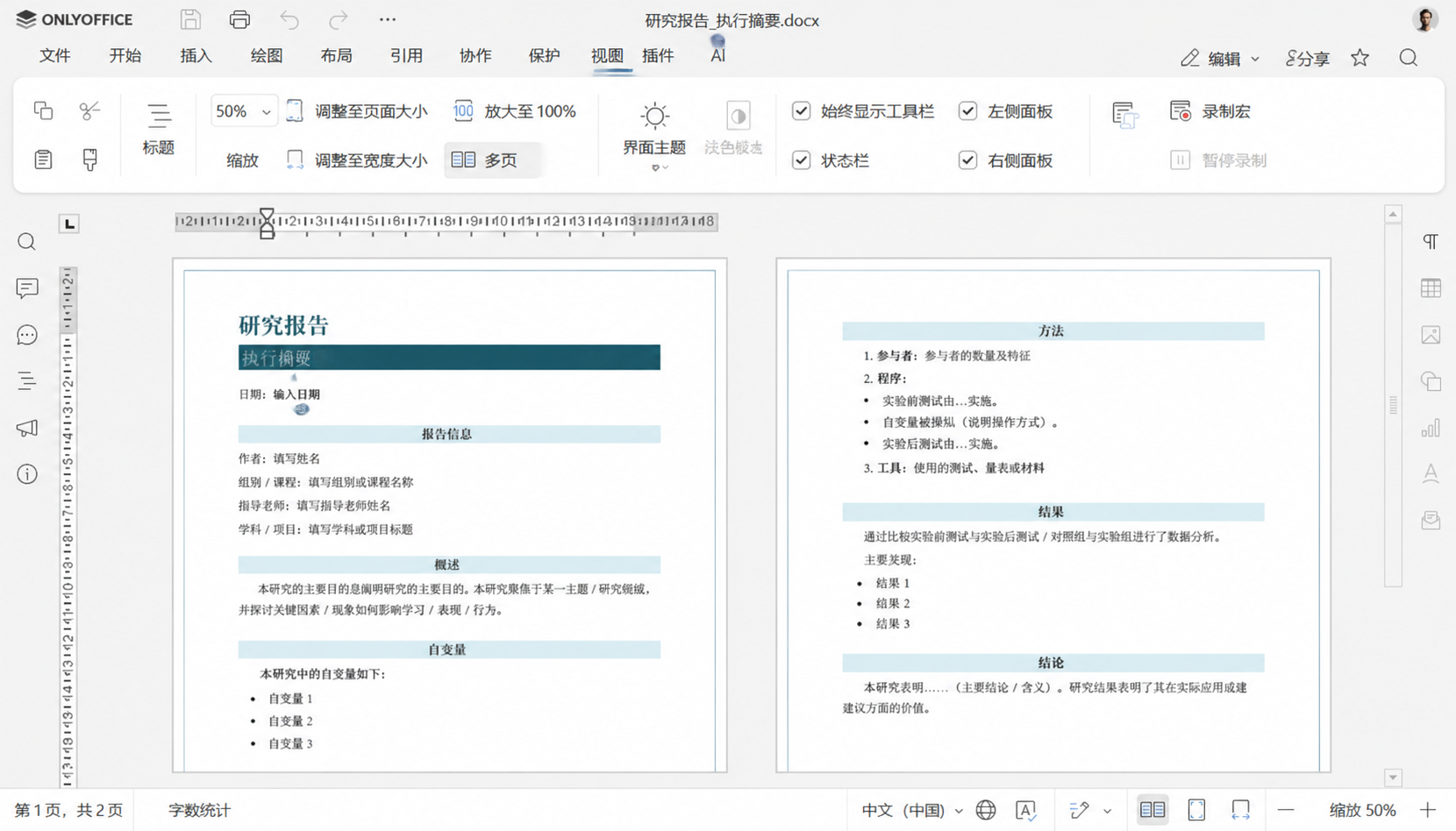Switch to the 开始 tab
Screen dimensions: 1456x831
click(125, 55)
